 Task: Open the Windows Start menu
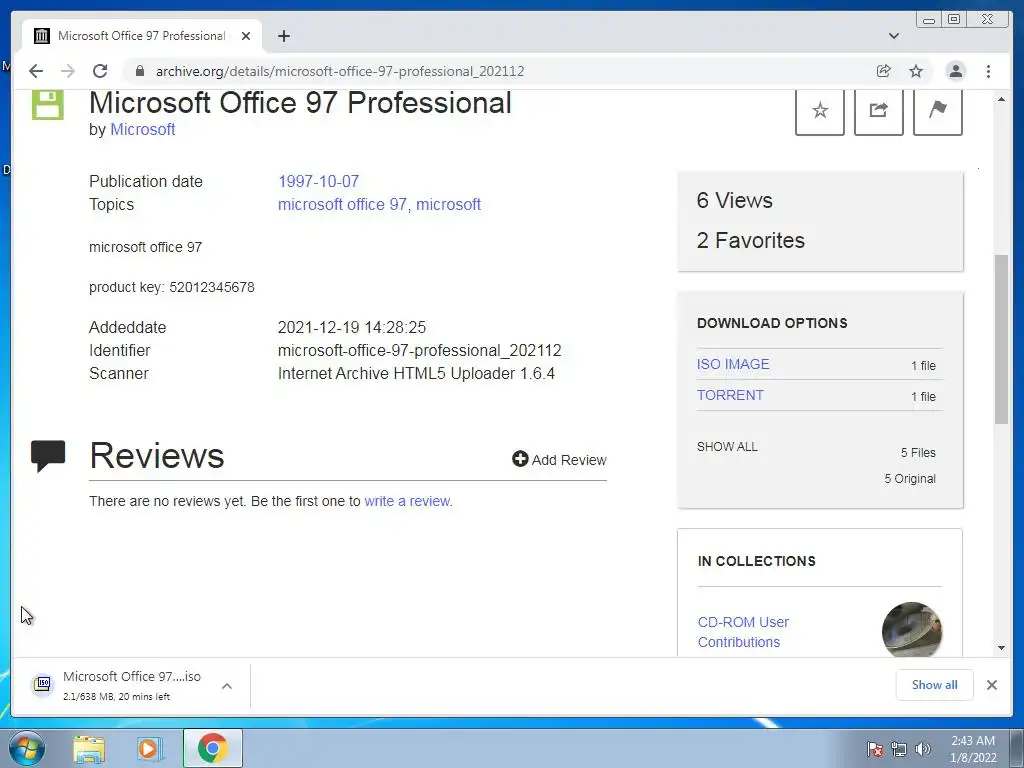[26, 748]
